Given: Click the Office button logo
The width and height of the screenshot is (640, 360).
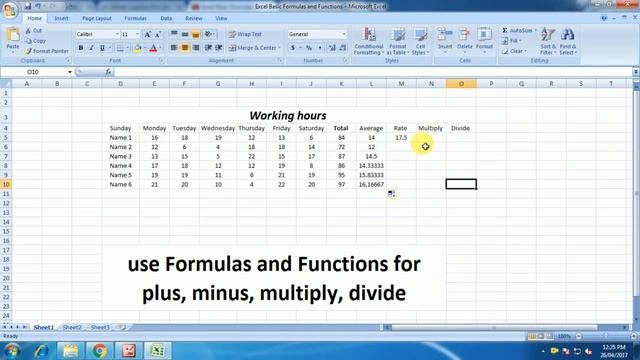Looking at the screenshot, I should (10, 9).
